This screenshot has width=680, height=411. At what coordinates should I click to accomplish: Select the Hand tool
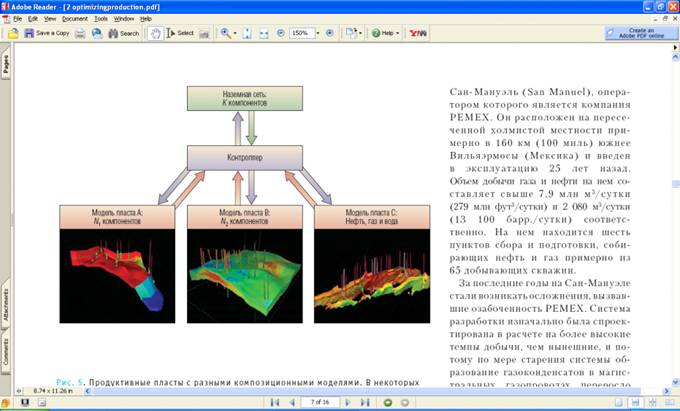156,33
